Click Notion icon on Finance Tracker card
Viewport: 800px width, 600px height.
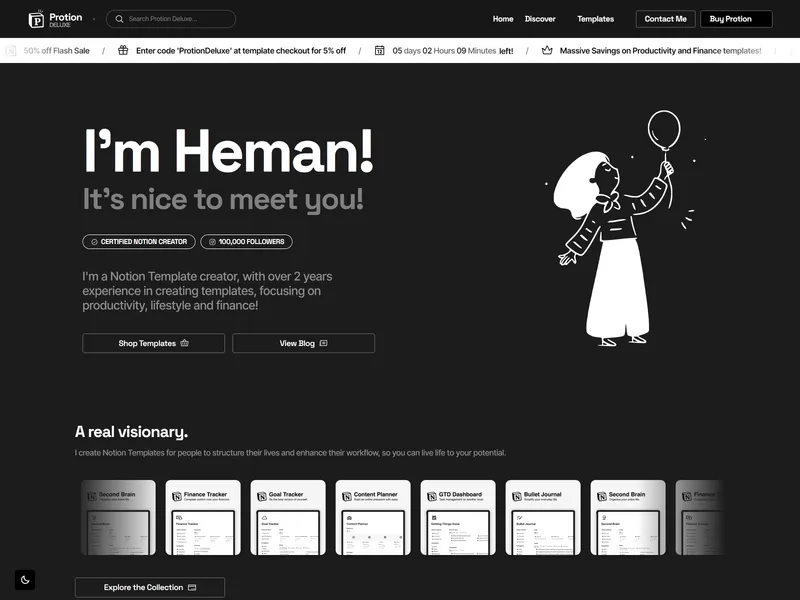click(177, 496)
